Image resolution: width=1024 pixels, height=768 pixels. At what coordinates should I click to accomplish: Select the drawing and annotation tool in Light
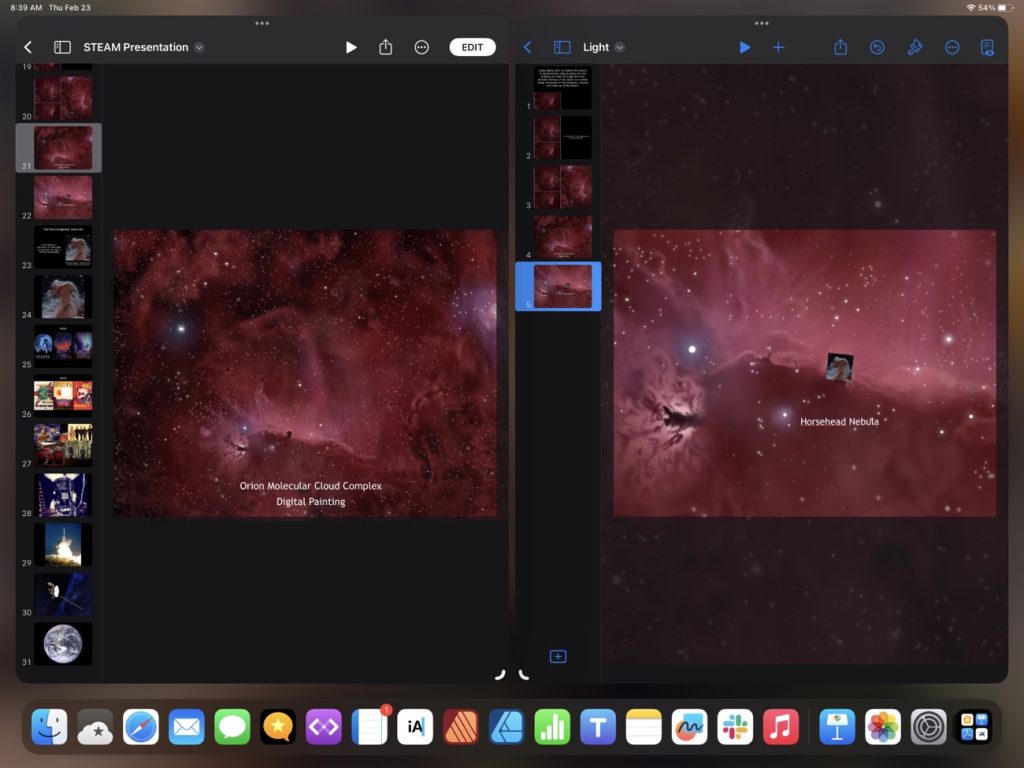[915, 46]
